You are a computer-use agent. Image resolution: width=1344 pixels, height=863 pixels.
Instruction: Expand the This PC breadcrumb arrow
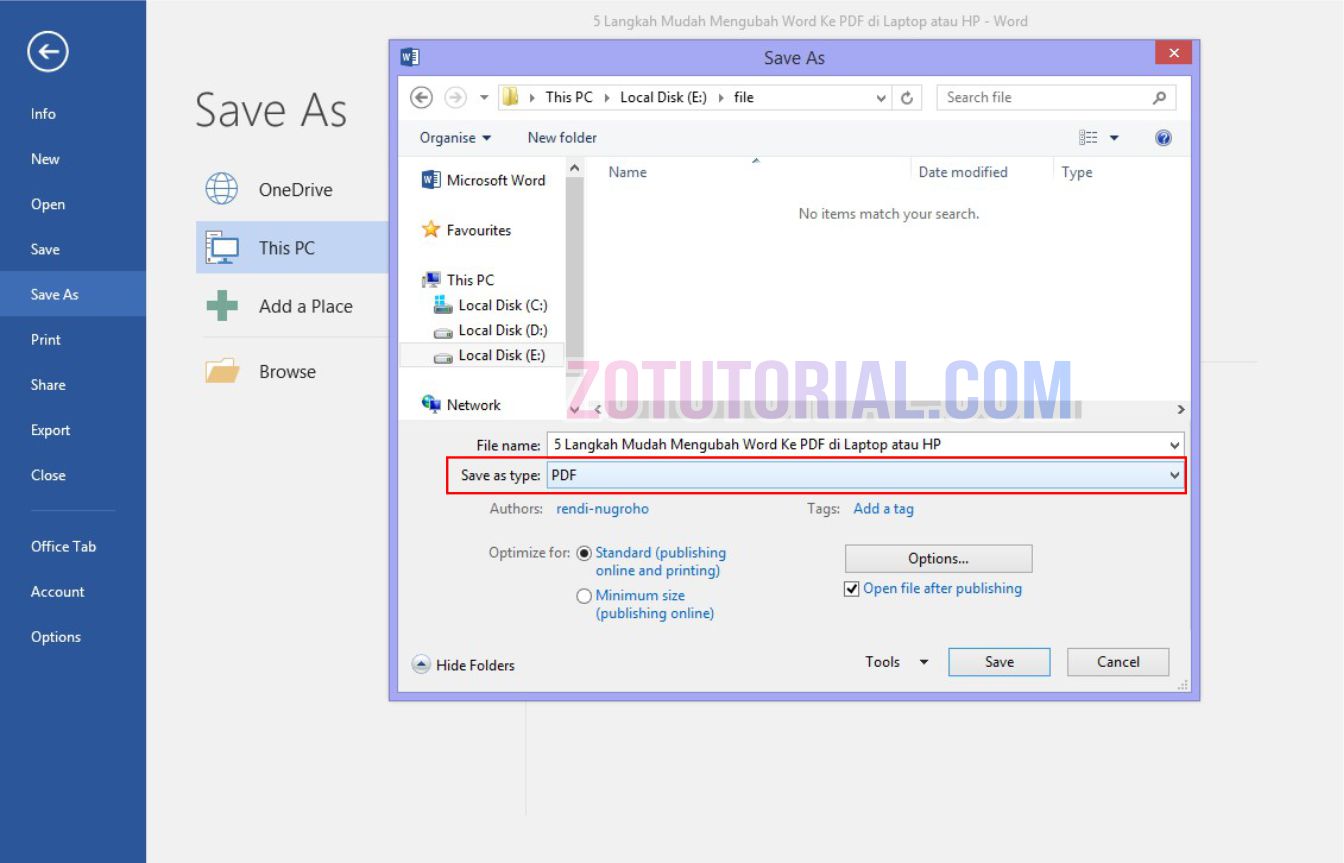coord(606,97)
